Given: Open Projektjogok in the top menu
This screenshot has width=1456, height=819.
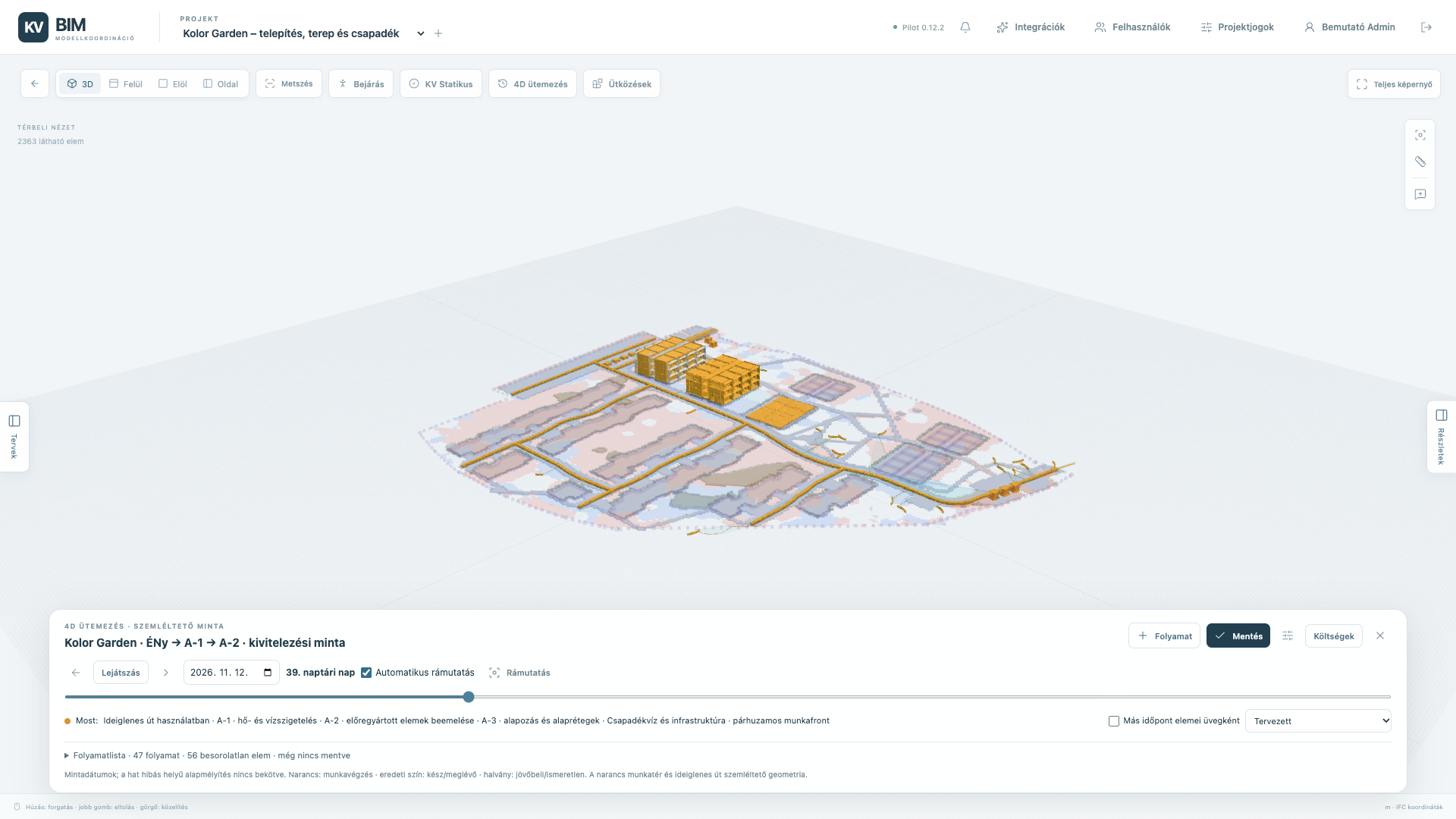Looking at the screenshot, I should coord(1238,27).
